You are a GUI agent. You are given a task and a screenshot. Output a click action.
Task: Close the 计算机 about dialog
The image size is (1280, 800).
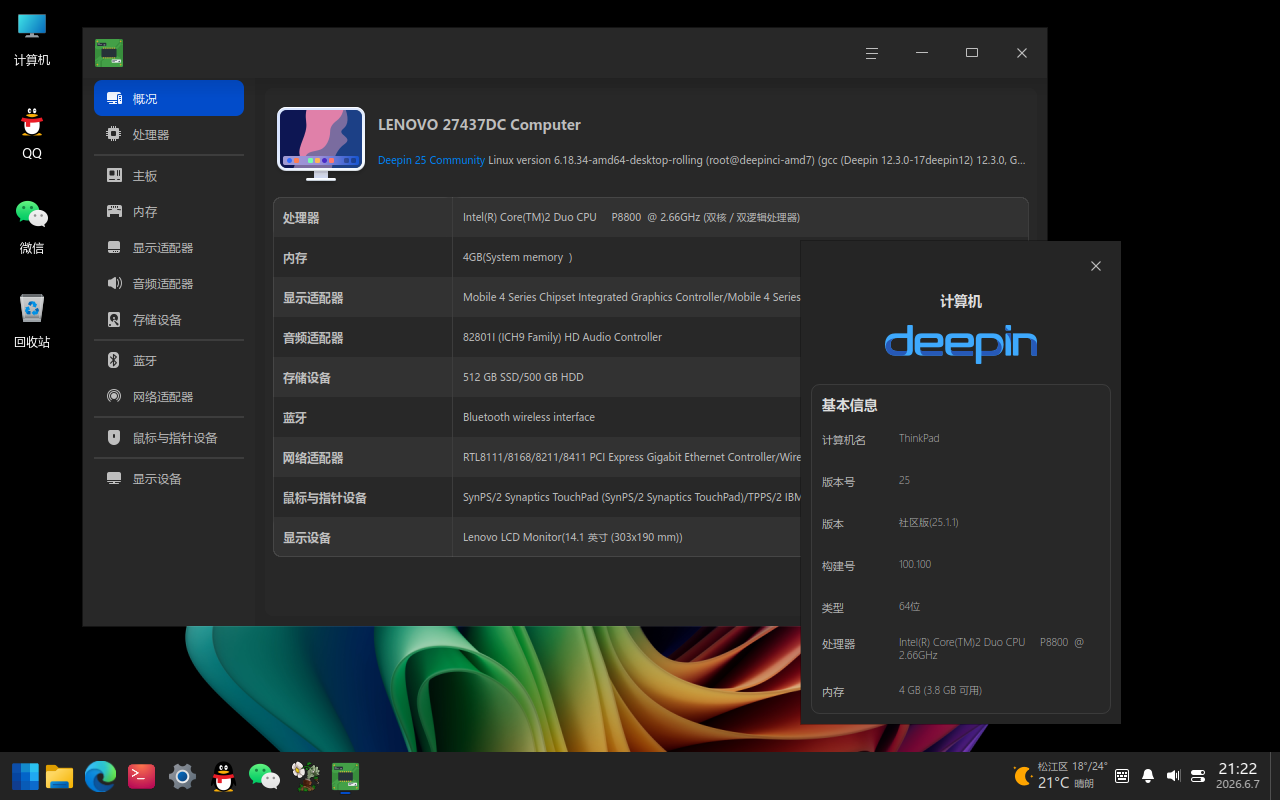tap(1096, 266)
